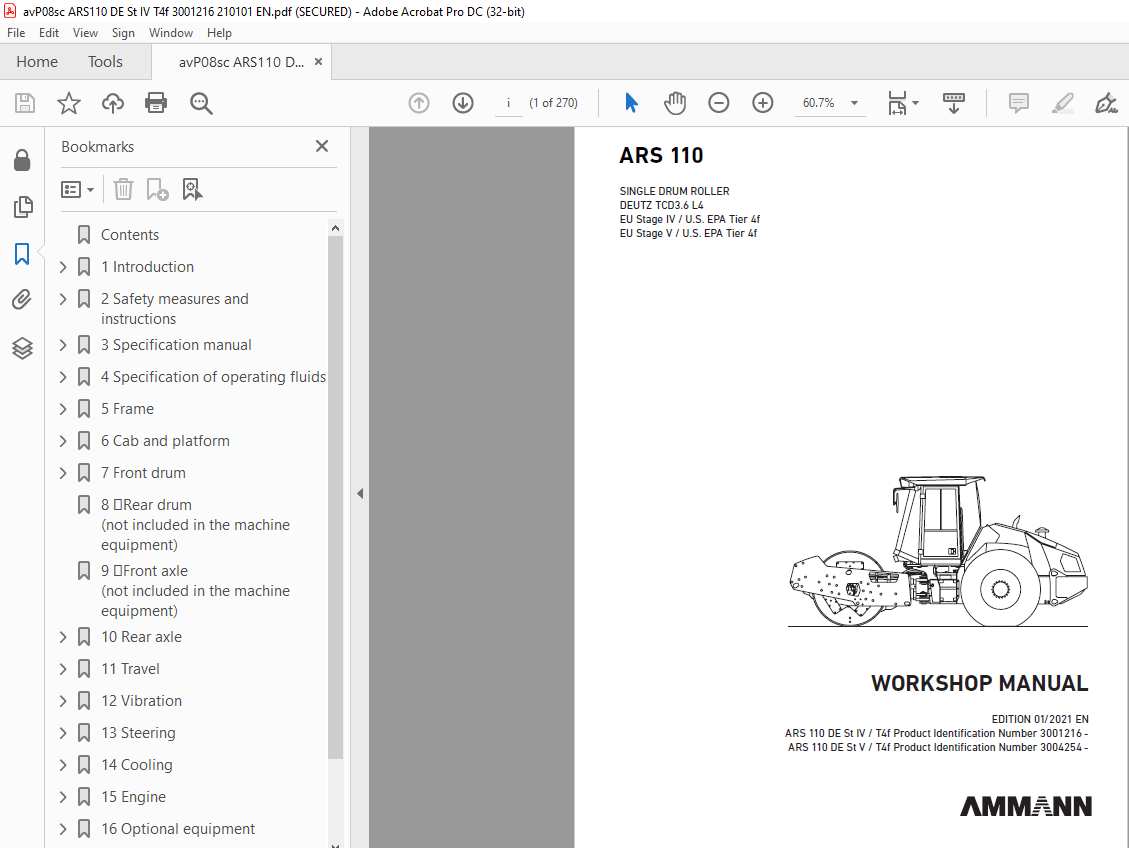Expand 6 Cab and platform bookmark
This screenshot has height=848, width=1129.
coord(63,441)
